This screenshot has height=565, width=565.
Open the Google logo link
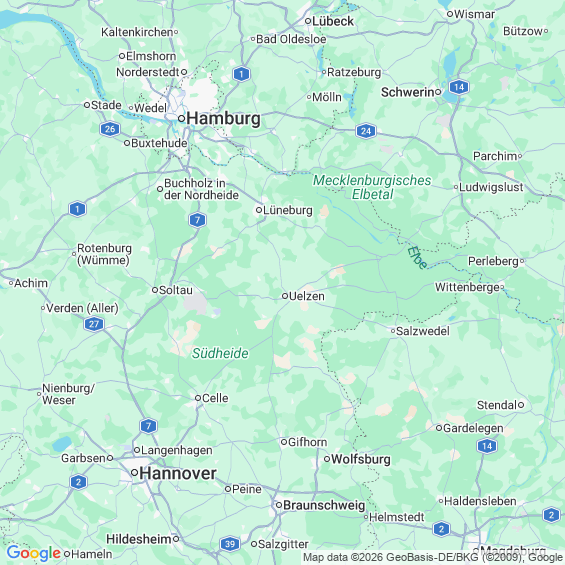tap(34, 553)
